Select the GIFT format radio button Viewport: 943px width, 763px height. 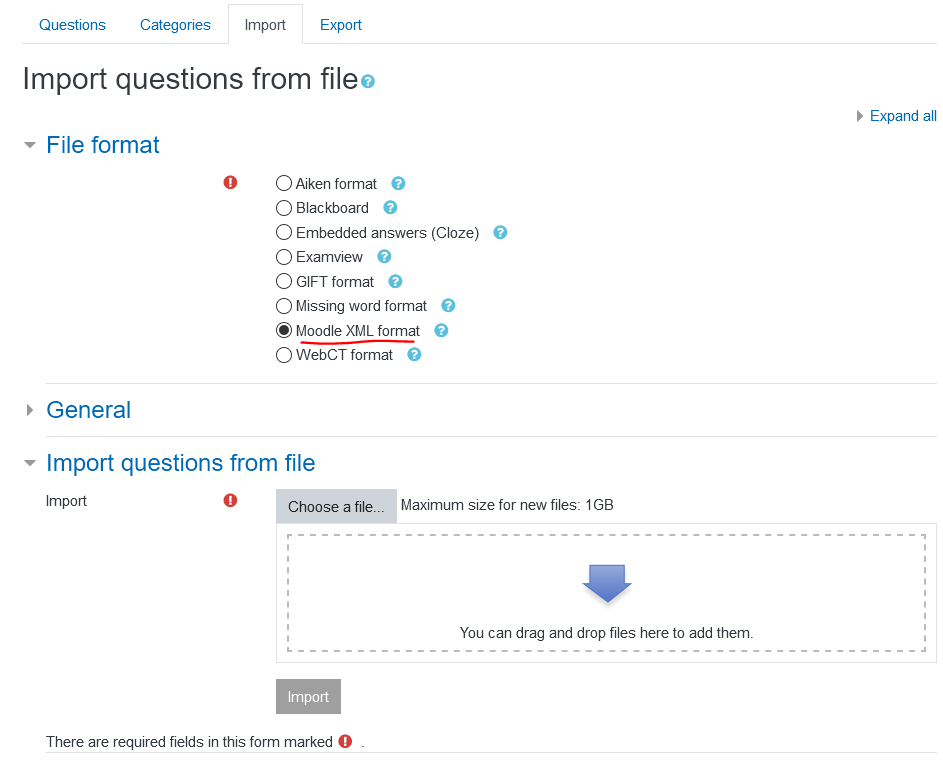[x=284, y=281]
